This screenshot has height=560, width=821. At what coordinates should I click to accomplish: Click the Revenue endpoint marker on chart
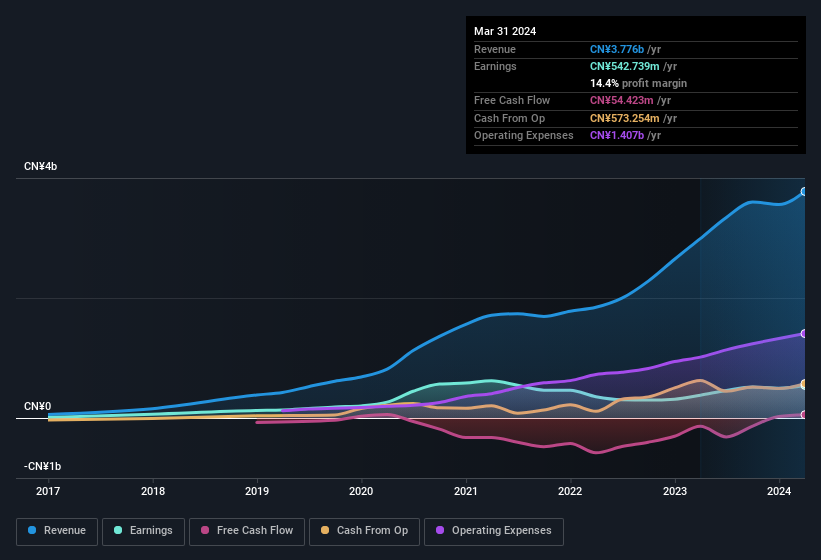point(804,192)
